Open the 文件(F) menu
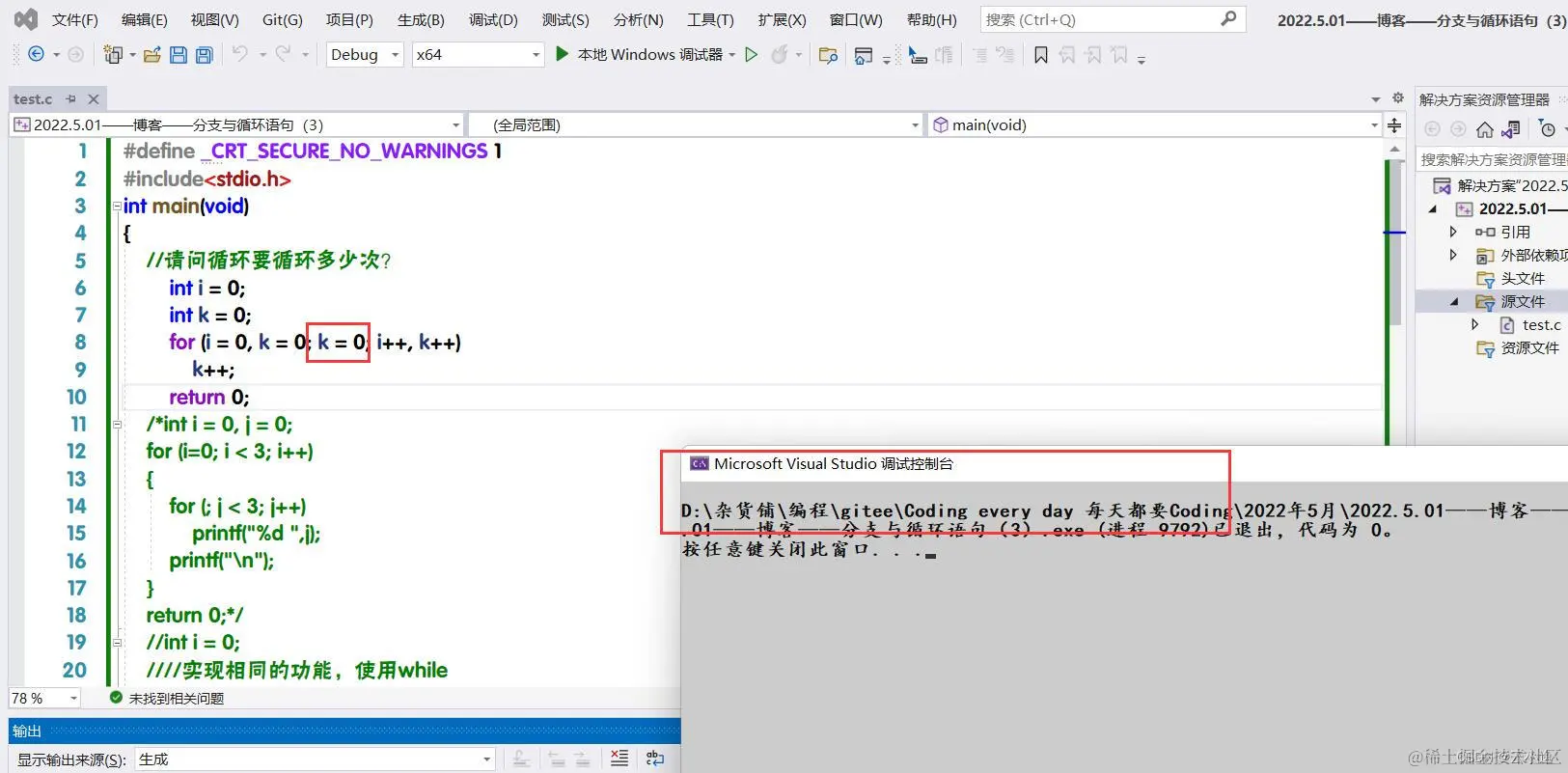The width and height of the screenshot is (1568, 773). click(x=75, y=19)
